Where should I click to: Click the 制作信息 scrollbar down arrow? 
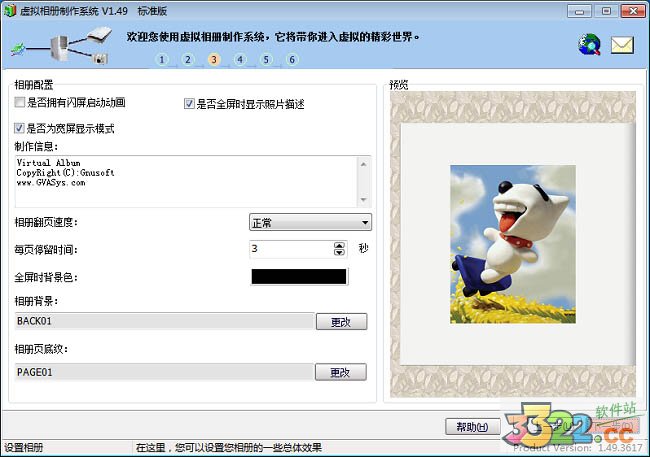(x=364, y=200)
